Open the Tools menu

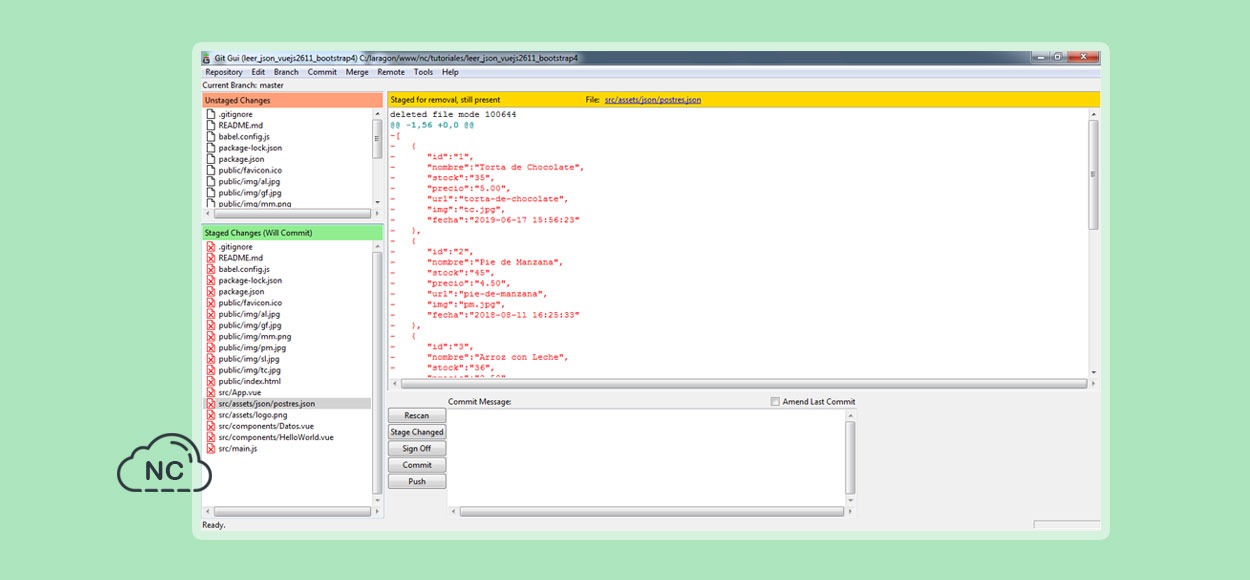tap(423, 72)
